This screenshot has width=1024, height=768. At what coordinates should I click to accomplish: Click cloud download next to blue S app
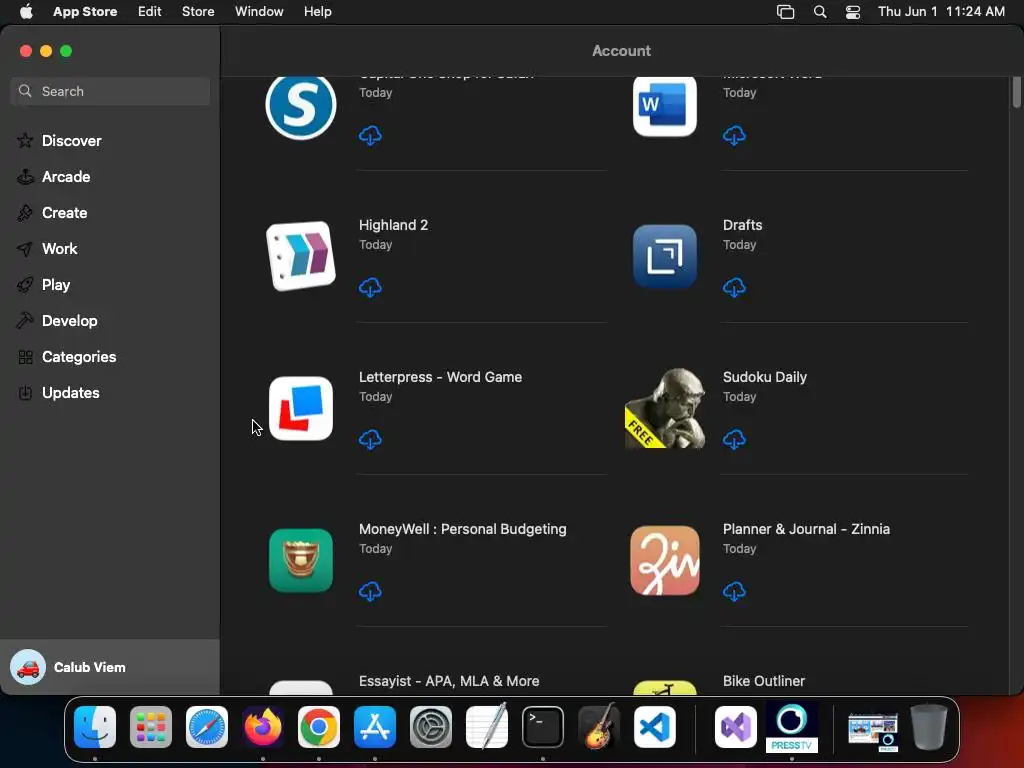click(x=370, y=135)
